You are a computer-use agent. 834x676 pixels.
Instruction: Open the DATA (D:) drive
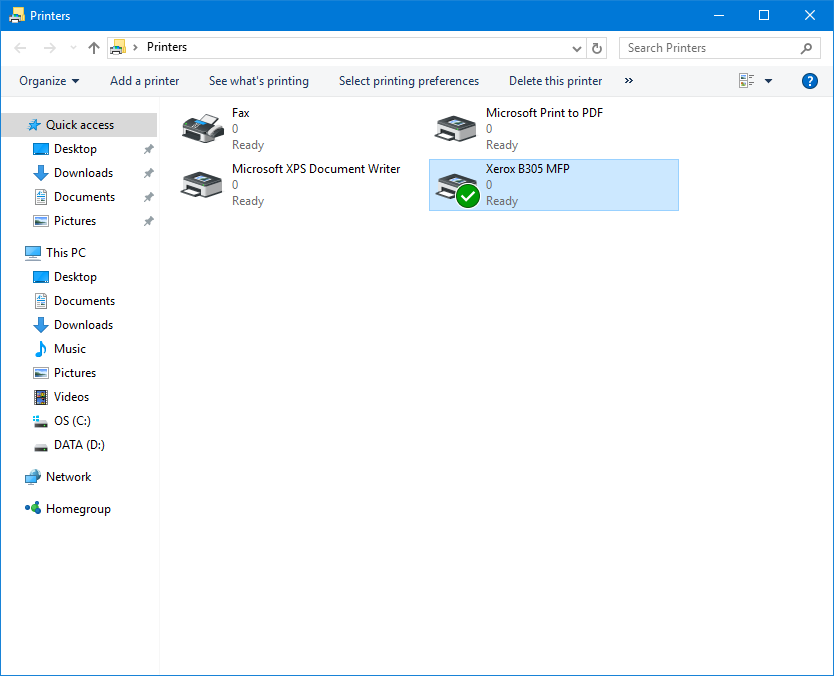(x=79, y=445)
